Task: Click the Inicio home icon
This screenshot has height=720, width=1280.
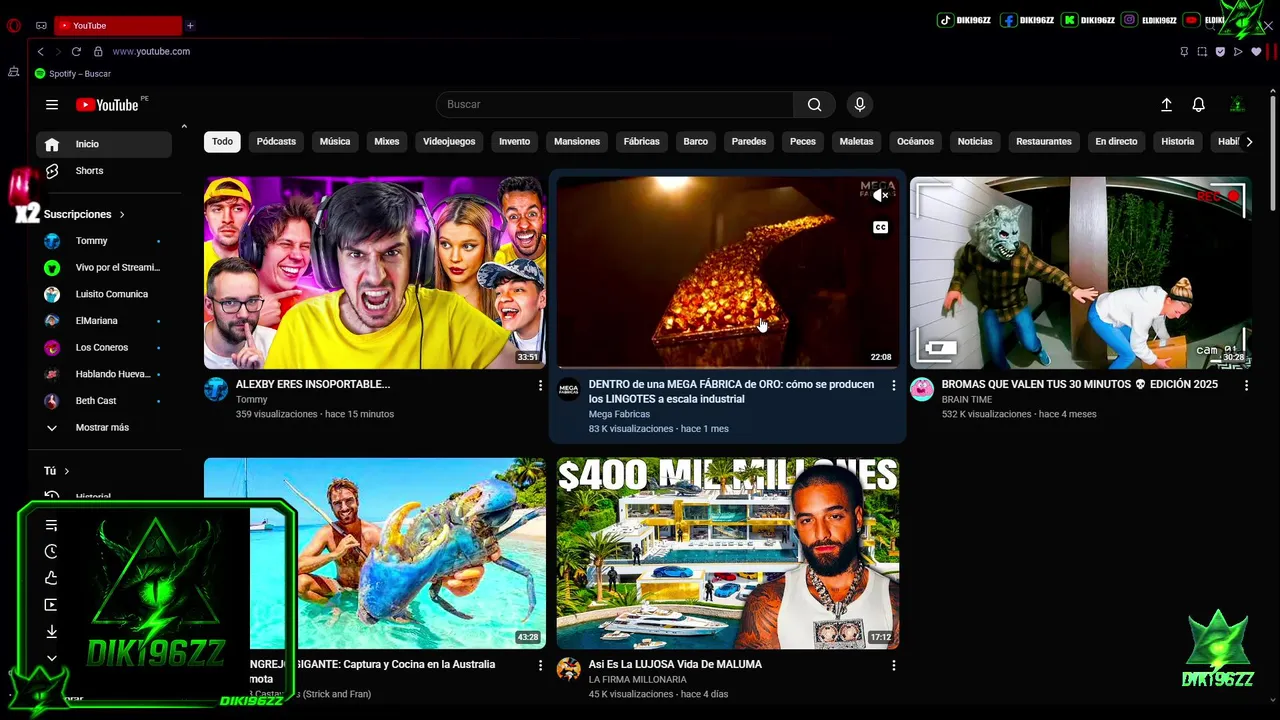Action: tap(52, 144)
